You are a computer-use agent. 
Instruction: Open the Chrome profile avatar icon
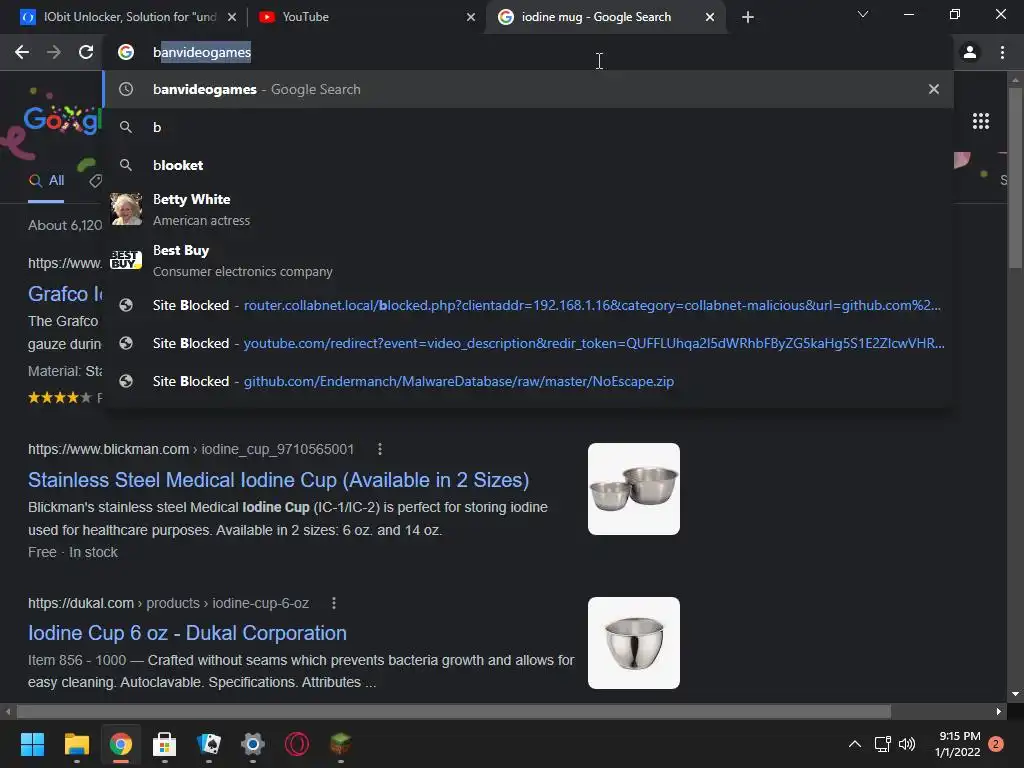(x=970, y=52)
